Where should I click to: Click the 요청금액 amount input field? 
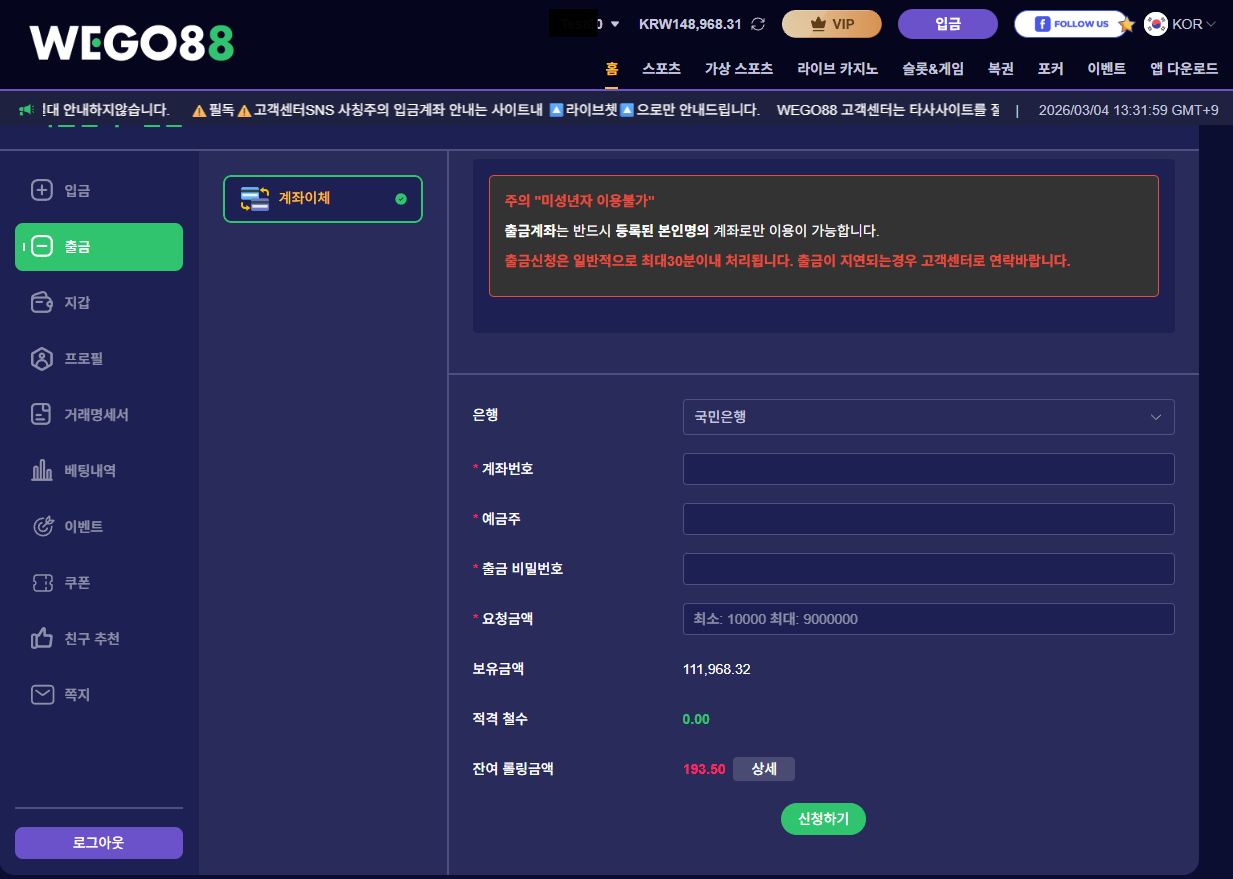point(928,619)
